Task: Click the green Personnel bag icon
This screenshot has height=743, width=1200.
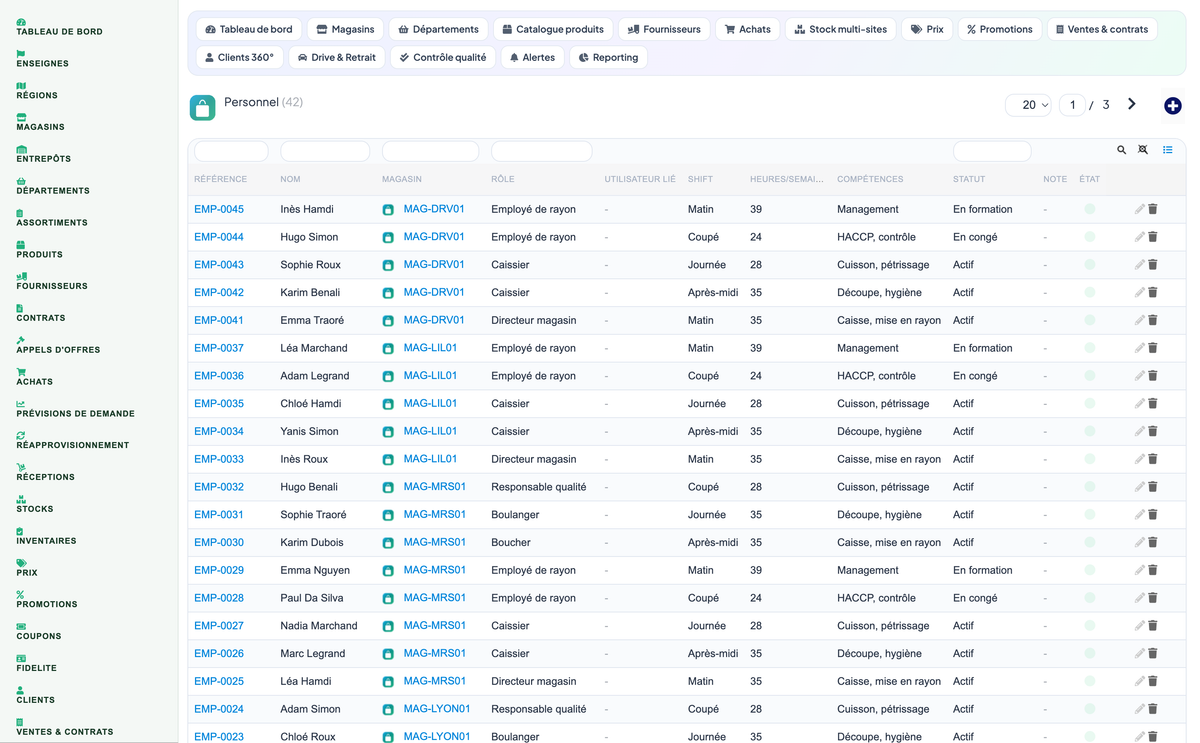Action: [202, 107]
